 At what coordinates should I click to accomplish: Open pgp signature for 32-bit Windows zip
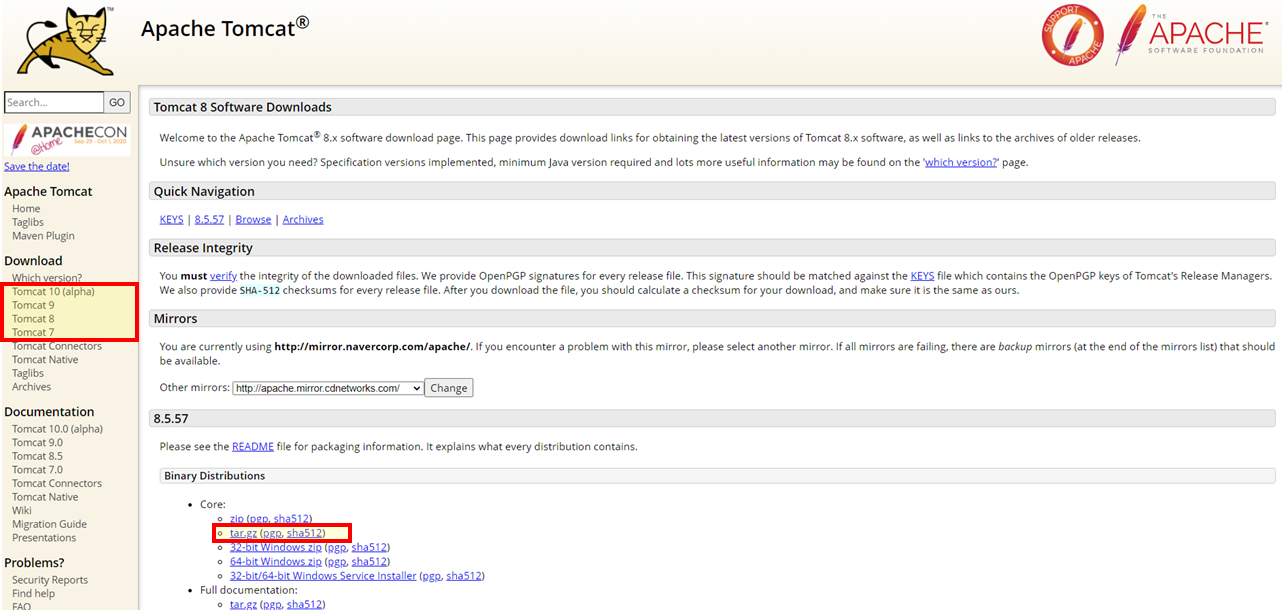(337, 547)
